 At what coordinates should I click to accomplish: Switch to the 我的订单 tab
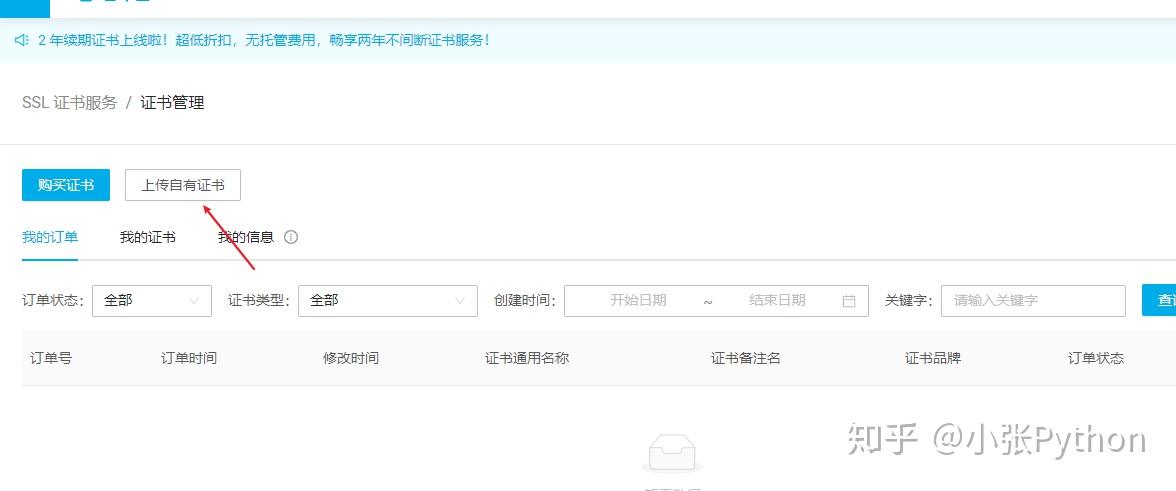pyautogui.click(x=50, y=238)
